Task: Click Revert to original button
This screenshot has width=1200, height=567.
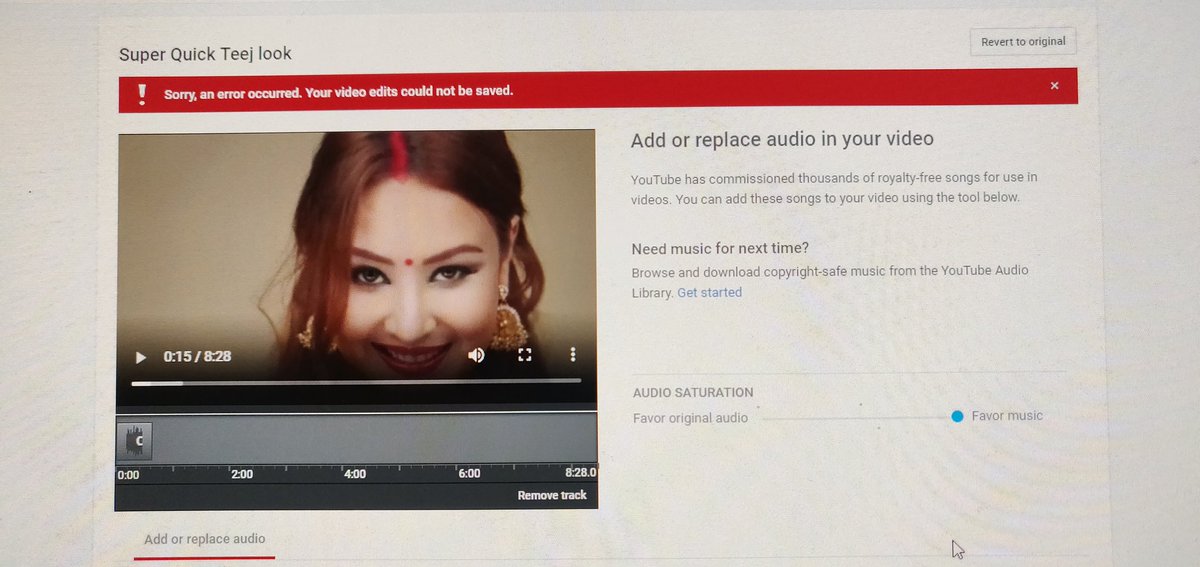Action: (1023, 42)
